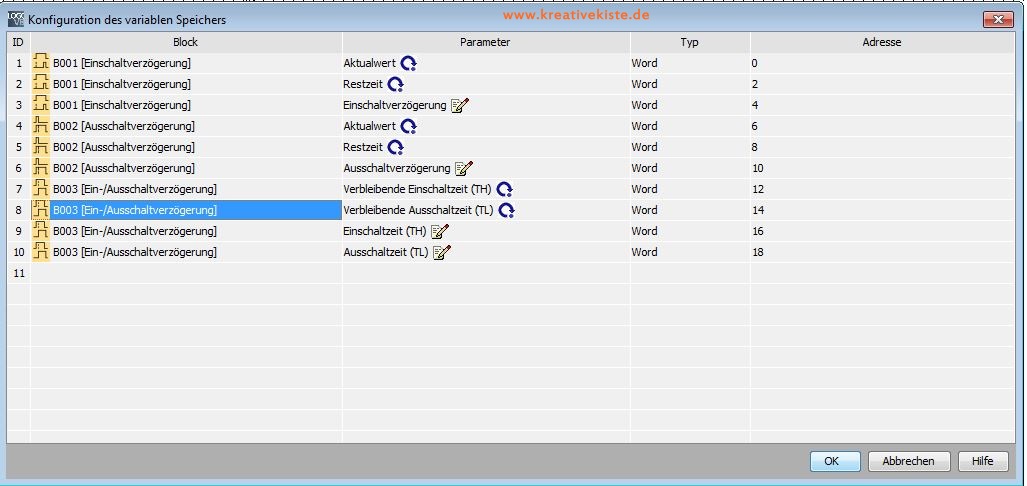Screen dimensions: 1027x486
Task: Click the refresh icon beside Aktualwert in row 1
Action: pos(408,64)
